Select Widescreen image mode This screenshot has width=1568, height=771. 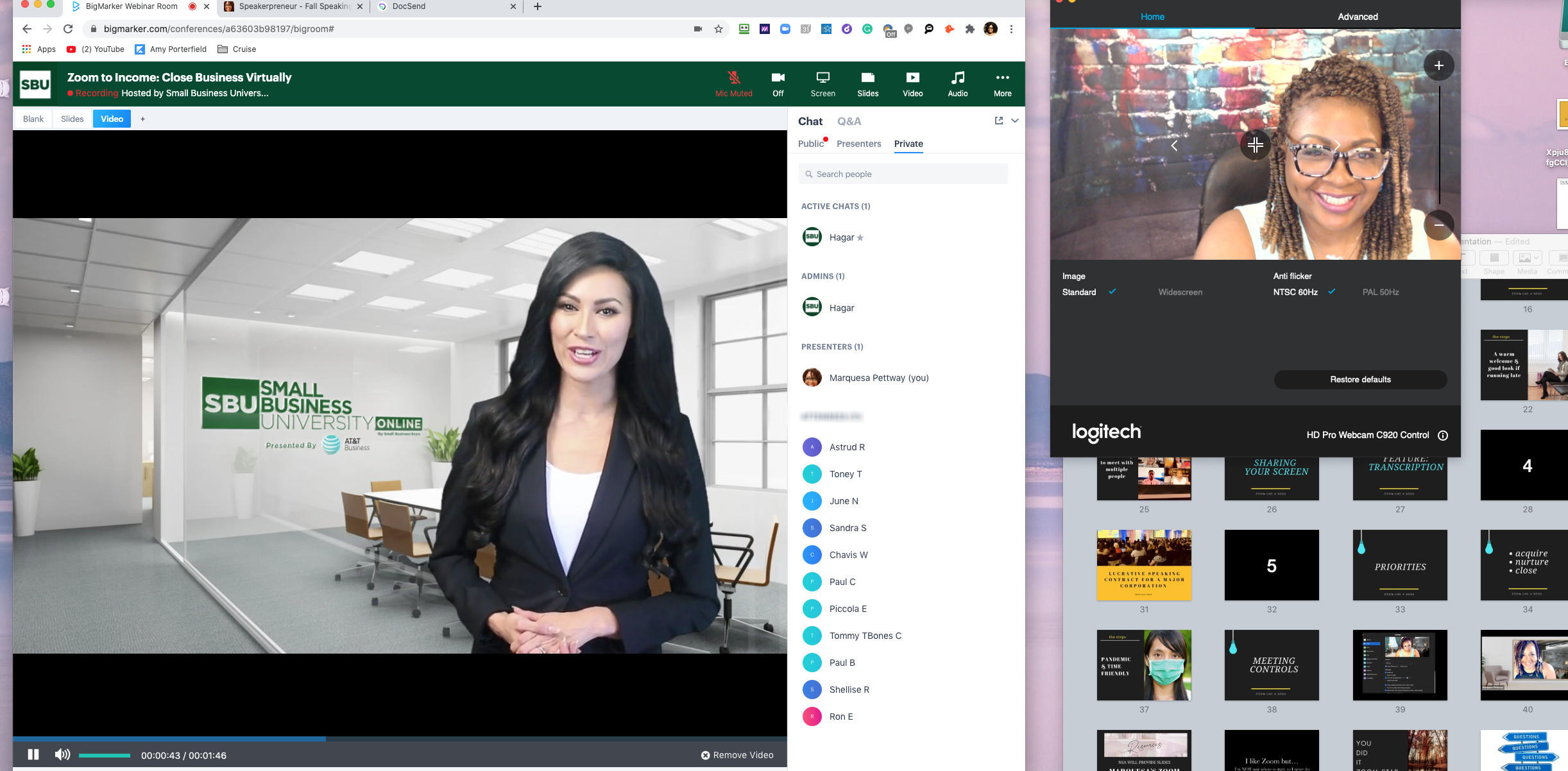click(x=1180, y=292)
